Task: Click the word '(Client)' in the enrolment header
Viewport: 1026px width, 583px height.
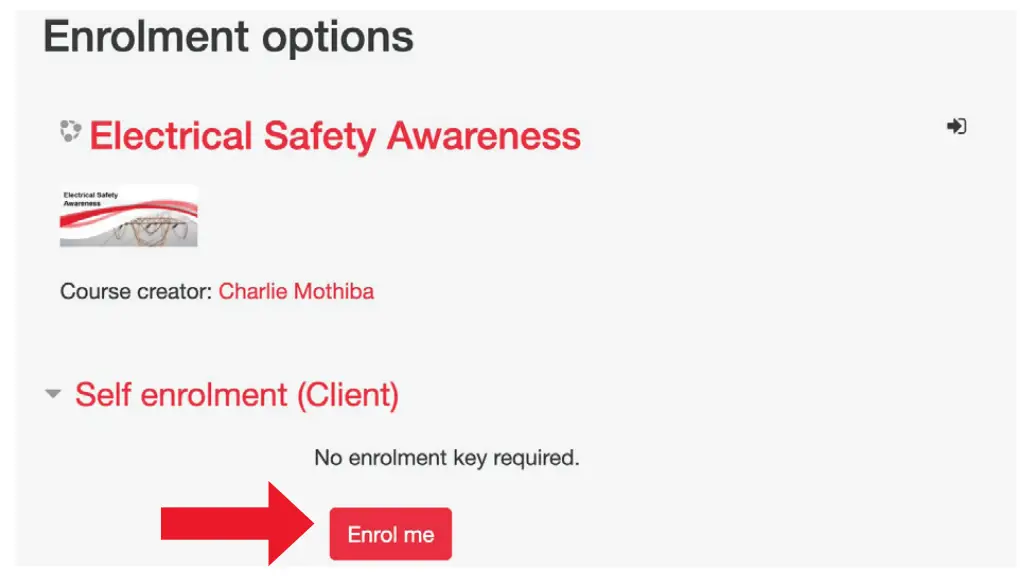Action: [x=347, y=395]
